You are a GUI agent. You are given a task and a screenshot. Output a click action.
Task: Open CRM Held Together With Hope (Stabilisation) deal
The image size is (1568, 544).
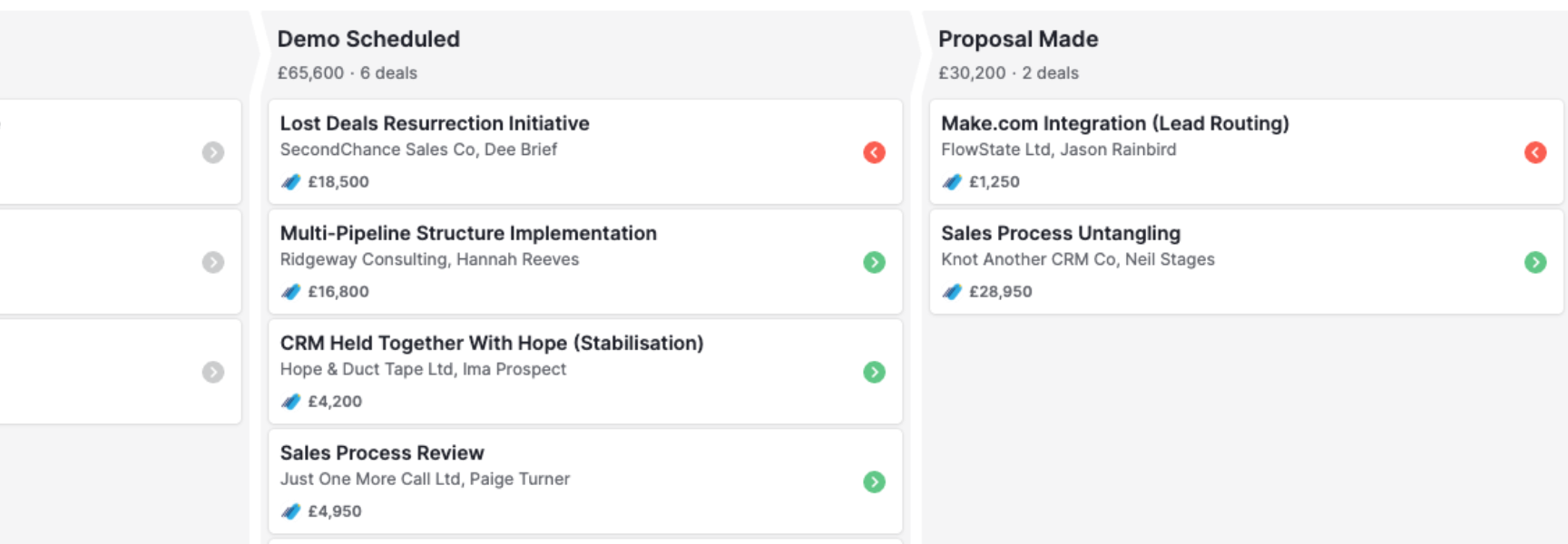pos(585,371)
